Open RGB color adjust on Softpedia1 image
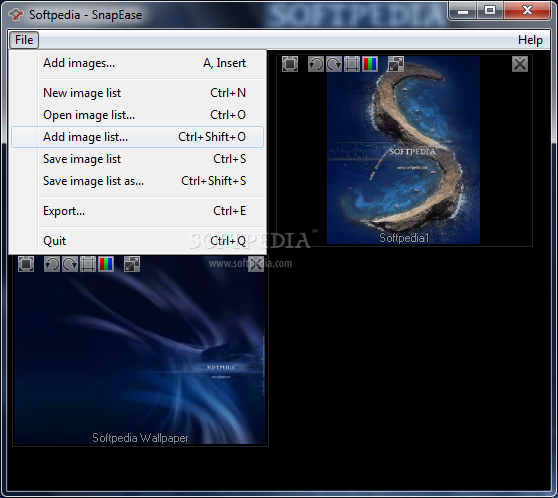This screenshot has width=558, height=498. pyautogui.click(x=370, y=64)
